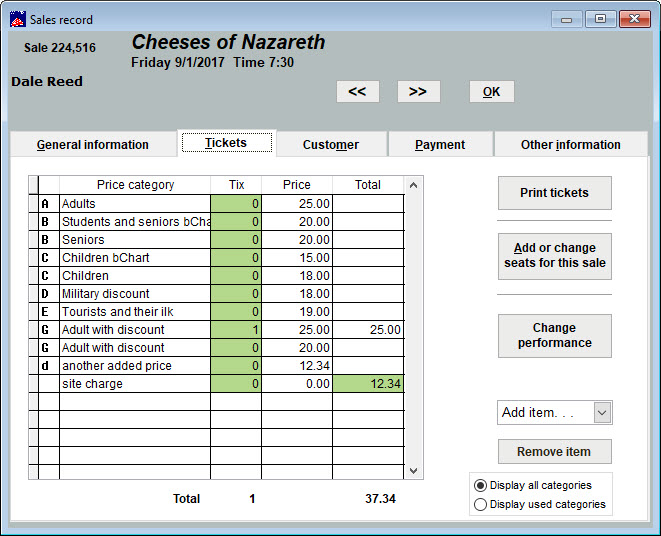Viewport: 661px width, 536px height.
Task: Click the Tix cell for Adults
Action: click(x=236, y=204)
